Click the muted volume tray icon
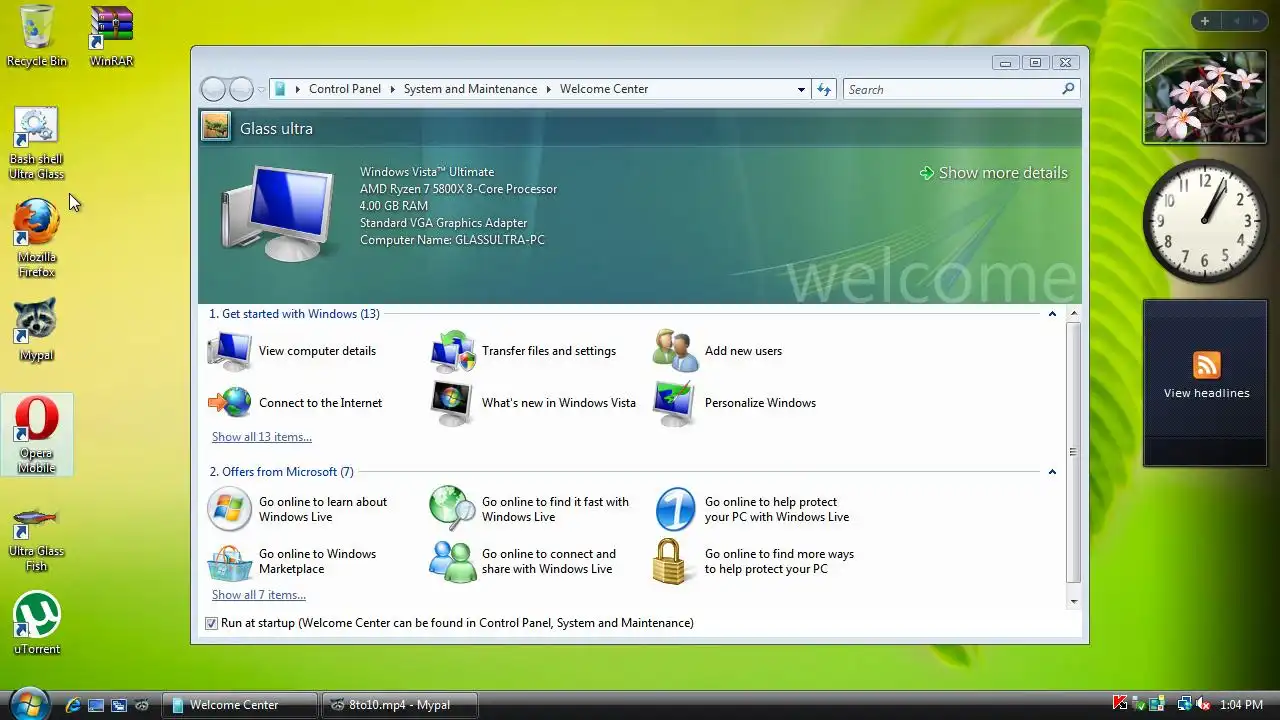 point(1204,704)
